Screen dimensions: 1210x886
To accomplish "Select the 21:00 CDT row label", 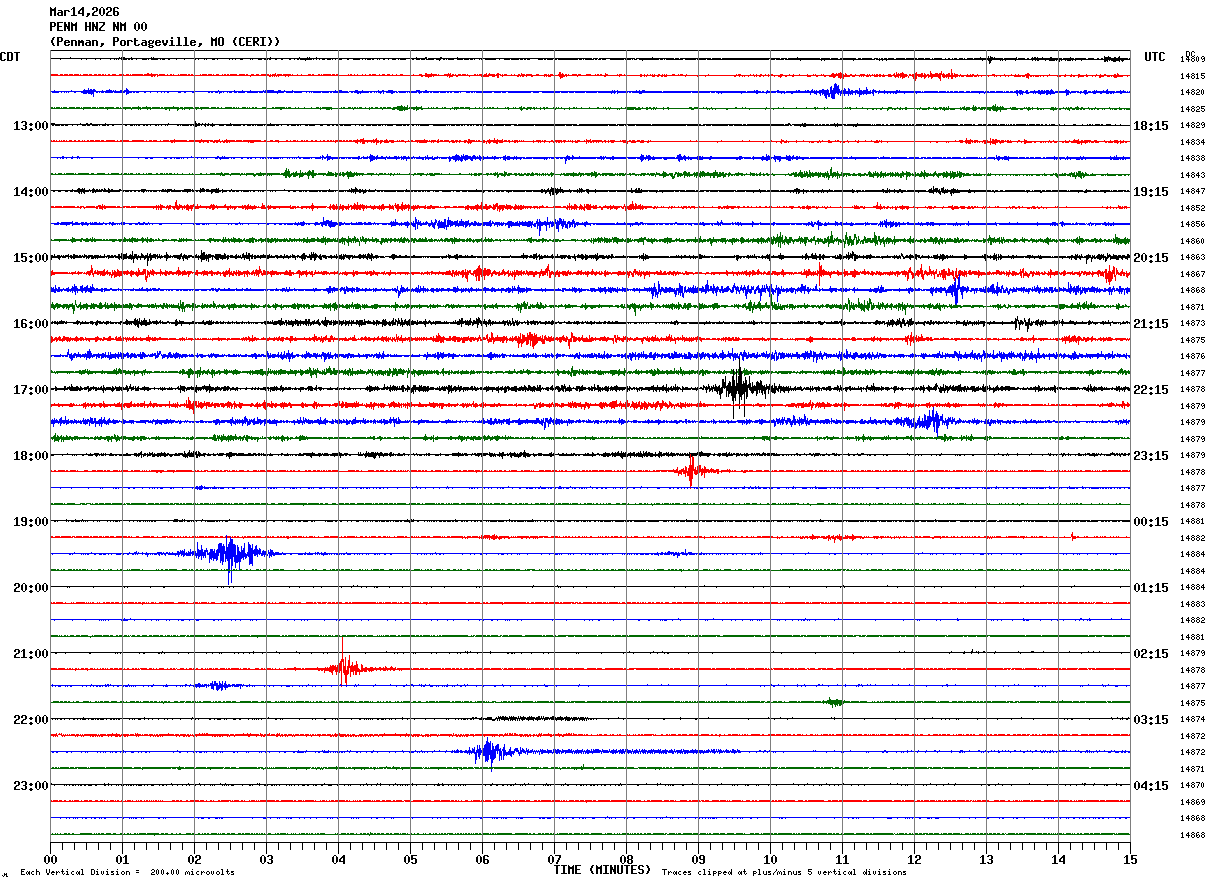I will coord(30,654).
